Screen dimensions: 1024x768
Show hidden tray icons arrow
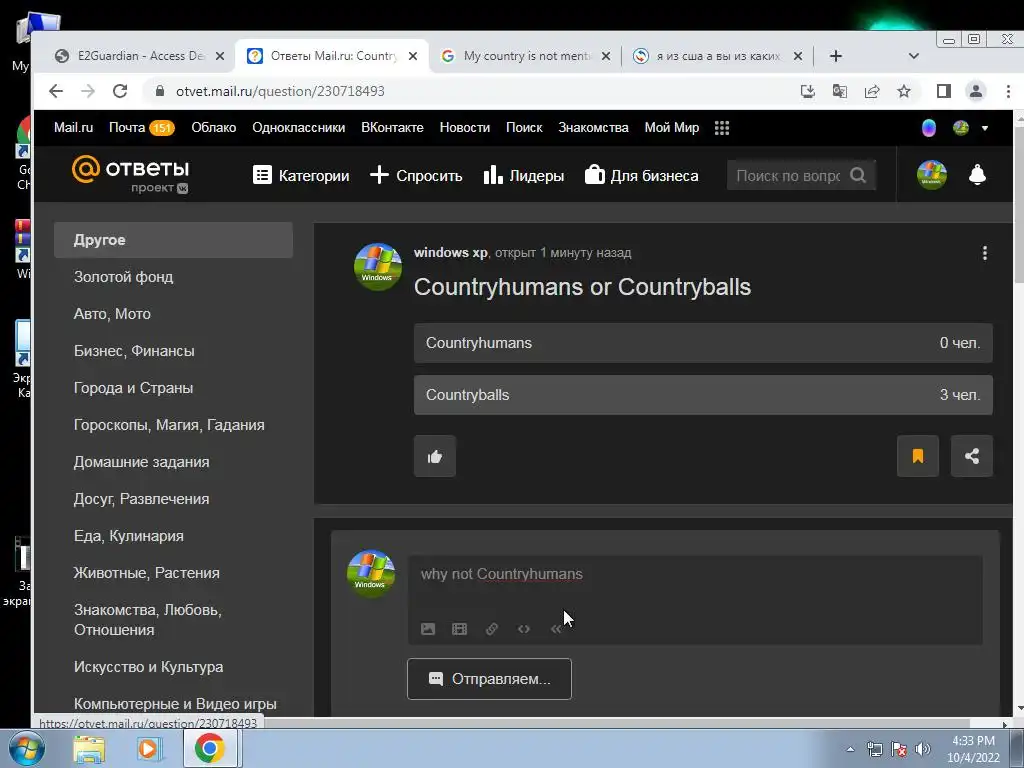click(x=850, y=749)
